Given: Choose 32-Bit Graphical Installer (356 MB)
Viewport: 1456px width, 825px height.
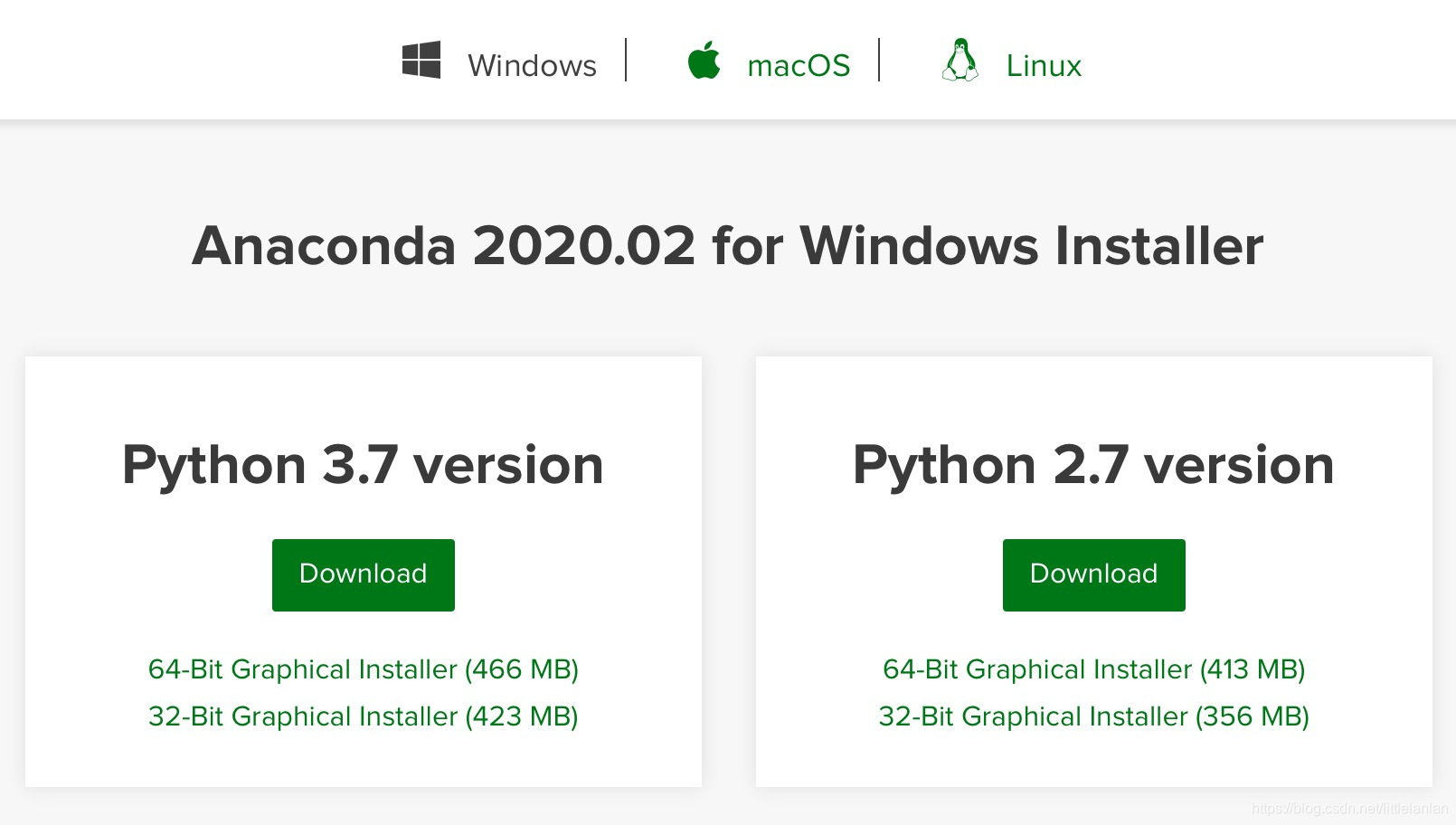Looking at the screenshot, I should coord(1094,716).
